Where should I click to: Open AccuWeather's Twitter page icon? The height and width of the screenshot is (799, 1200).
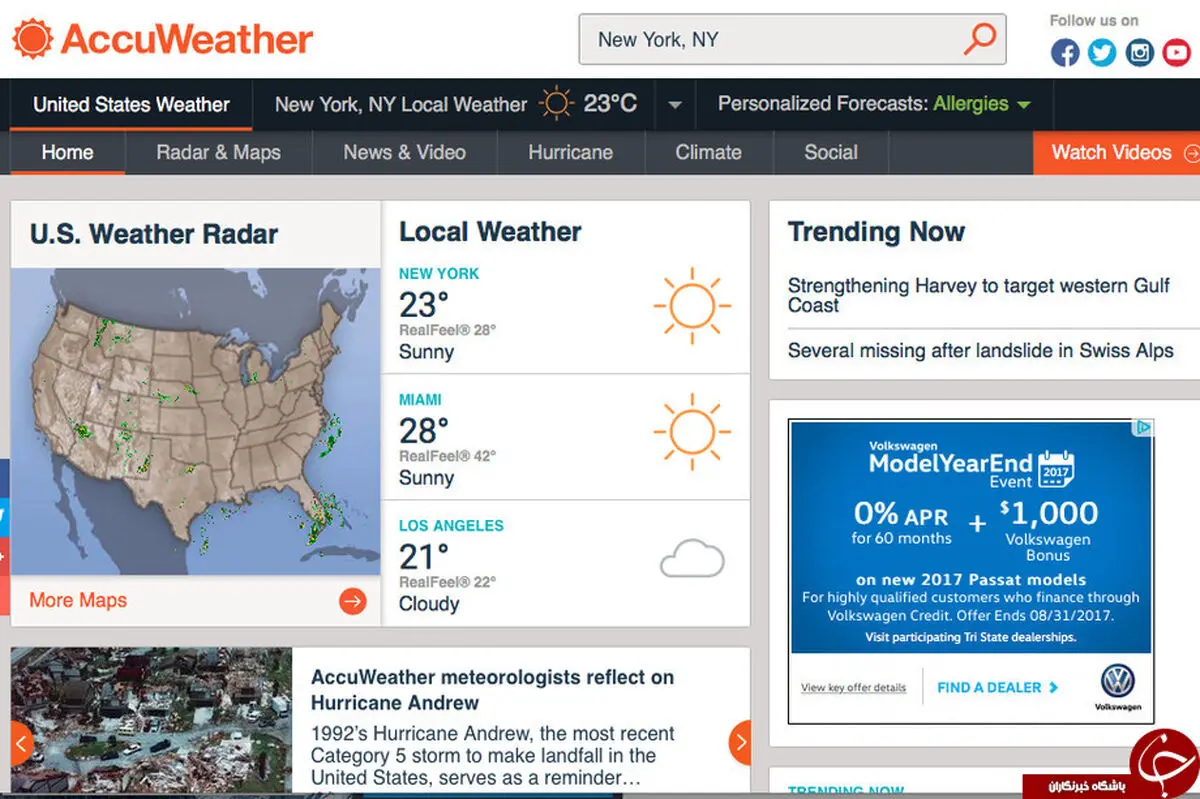pos(1102,52)
